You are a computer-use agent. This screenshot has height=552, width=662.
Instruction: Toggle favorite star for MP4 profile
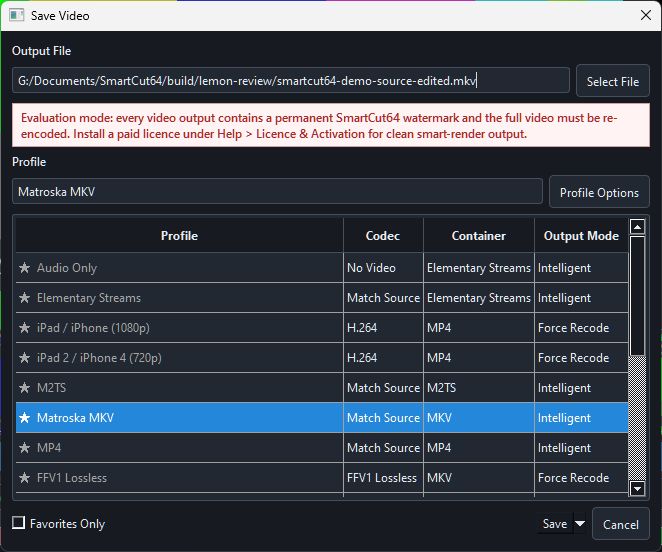[24, 448]
